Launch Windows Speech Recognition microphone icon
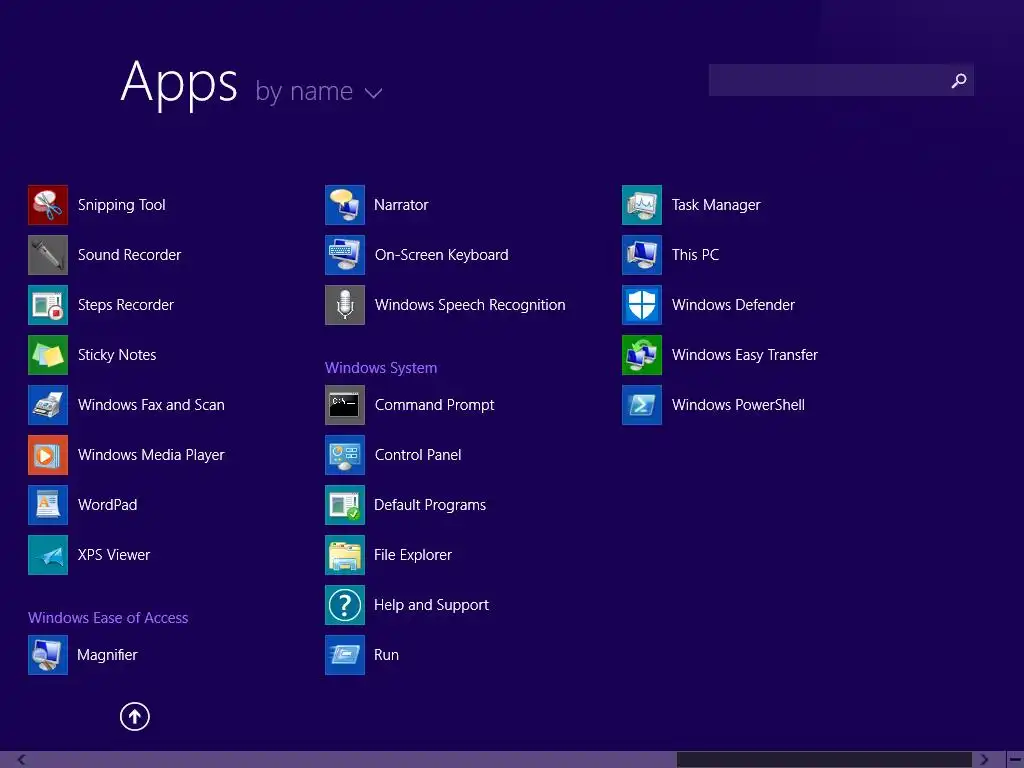Viewport: 1024px width, 768px height. [x=345, y=305]
